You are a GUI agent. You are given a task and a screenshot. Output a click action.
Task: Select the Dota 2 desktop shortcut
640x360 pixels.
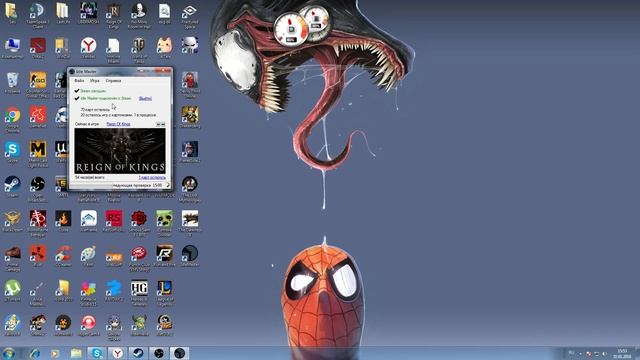click(x=38, y=48)
